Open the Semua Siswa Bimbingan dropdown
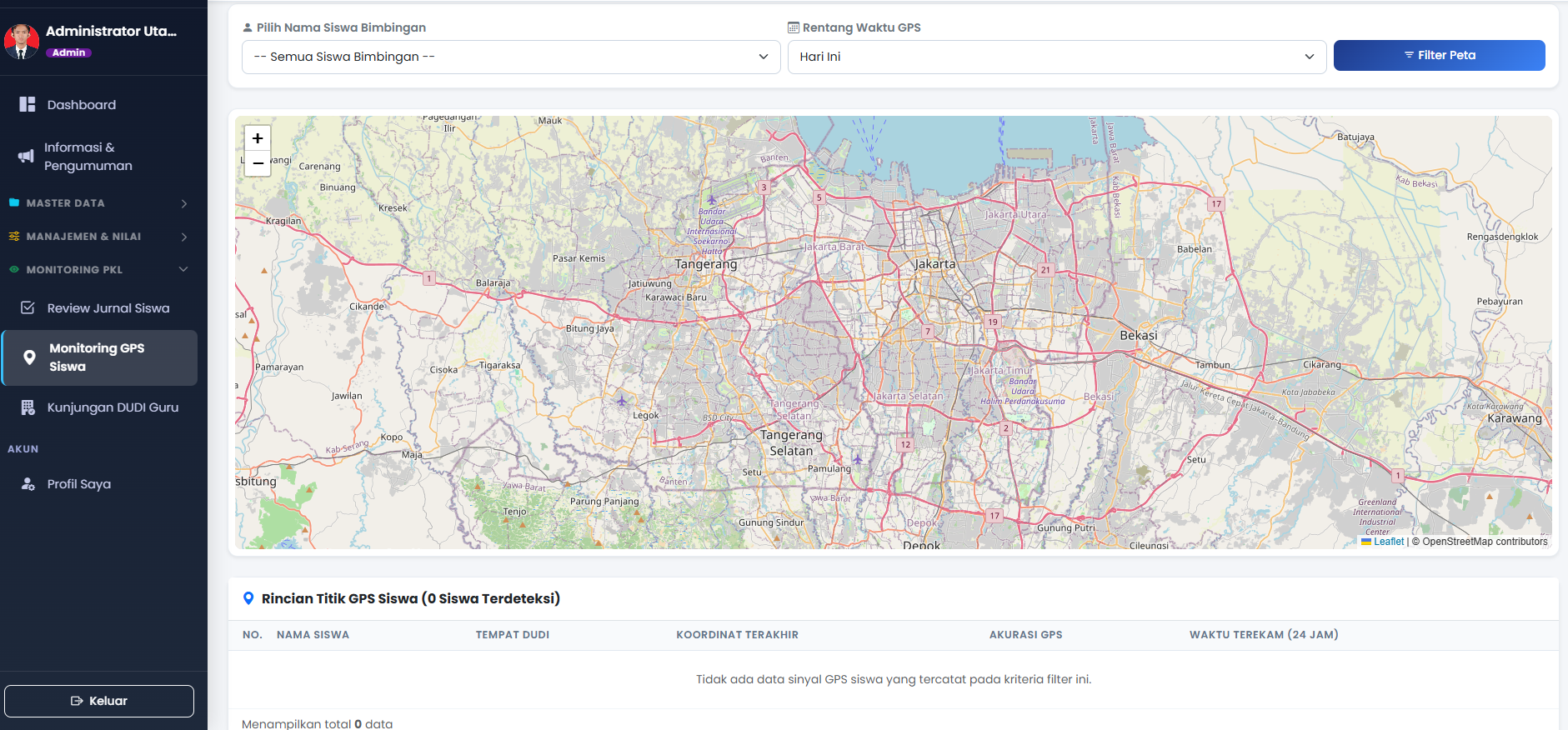1568x730 pixels. [x=511, y=57]
